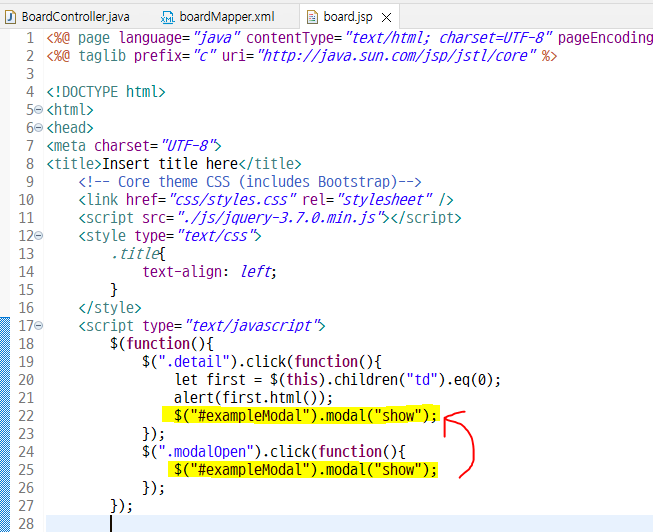This screenshot has width=653, height=532.
Task: Click the css/styles.css href value
Action: [x=233, y=200]
